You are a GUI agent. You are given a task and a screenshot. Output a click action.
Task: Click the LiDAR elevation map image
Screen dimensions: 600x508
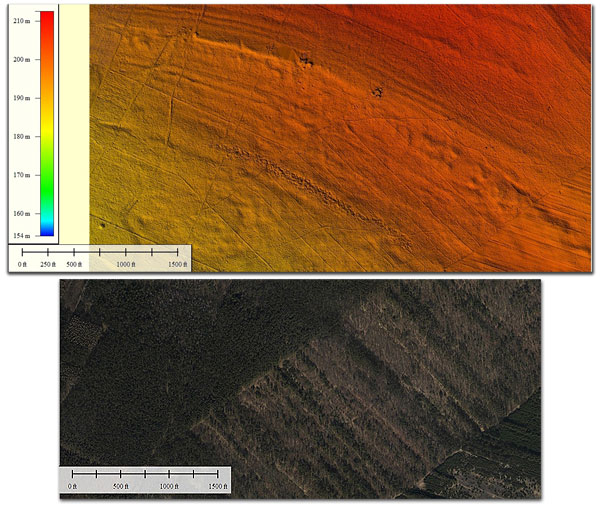(340, 138)
